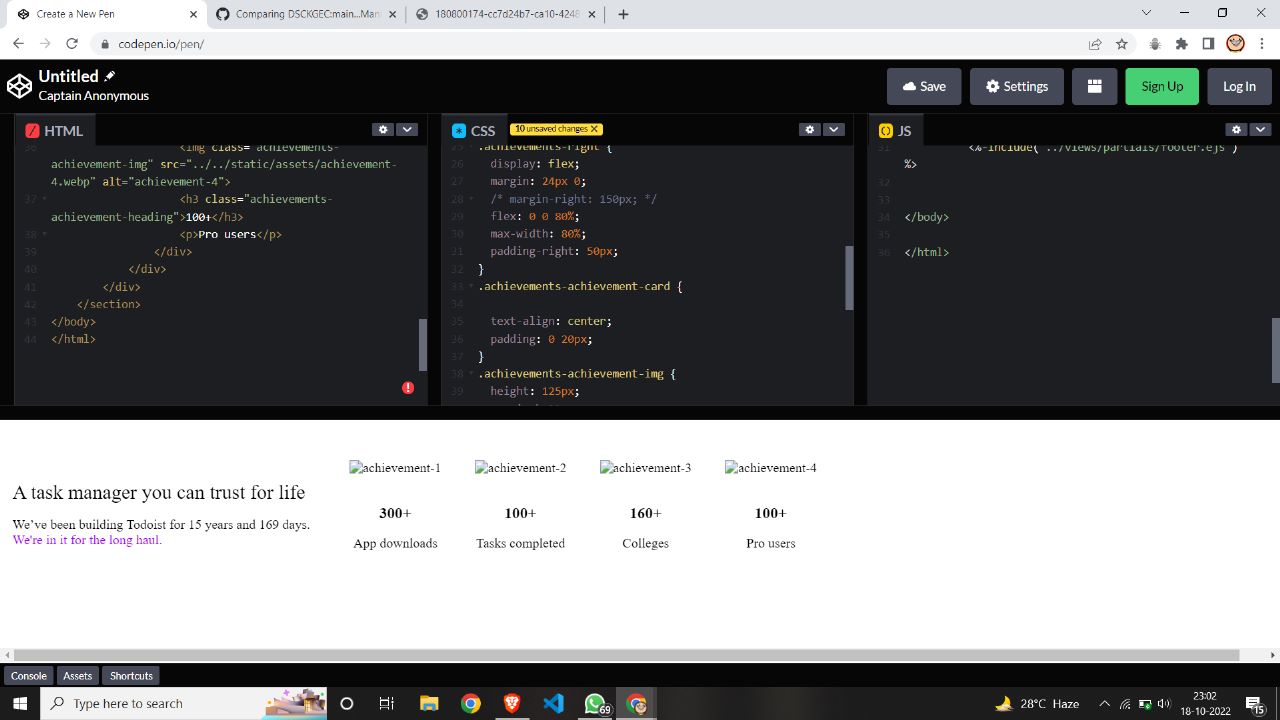
Task: Click the "300+" heading in preview
Action: tap(395, 513)
